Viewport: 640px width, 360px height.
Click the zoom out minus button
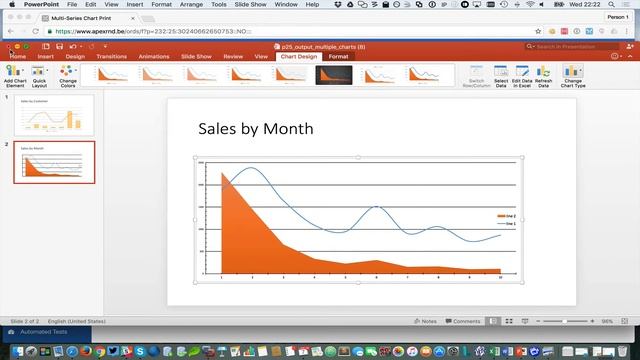[x=538, y=321]
